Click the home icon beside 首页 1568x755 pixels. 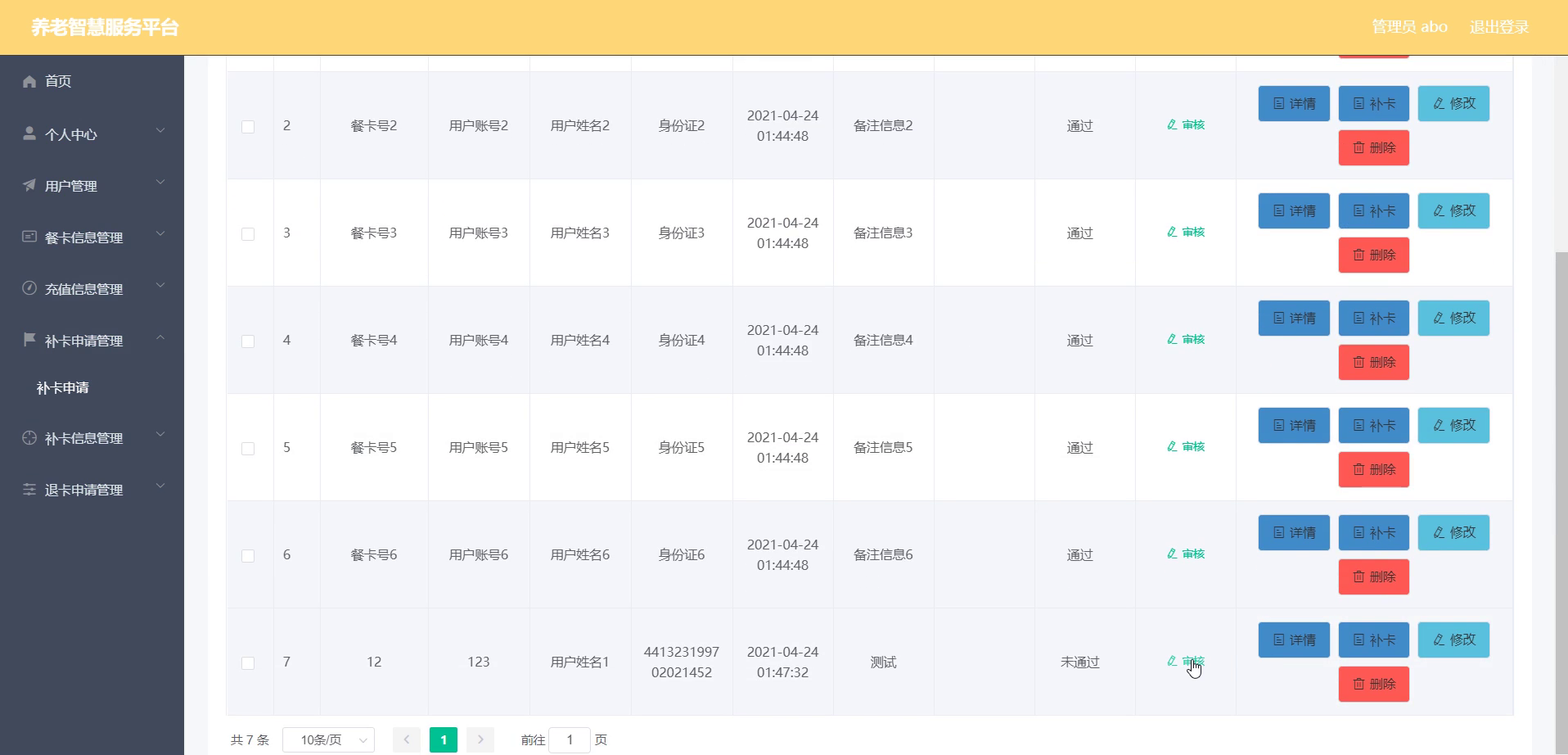pyautogui.click(x=29, y=81)
